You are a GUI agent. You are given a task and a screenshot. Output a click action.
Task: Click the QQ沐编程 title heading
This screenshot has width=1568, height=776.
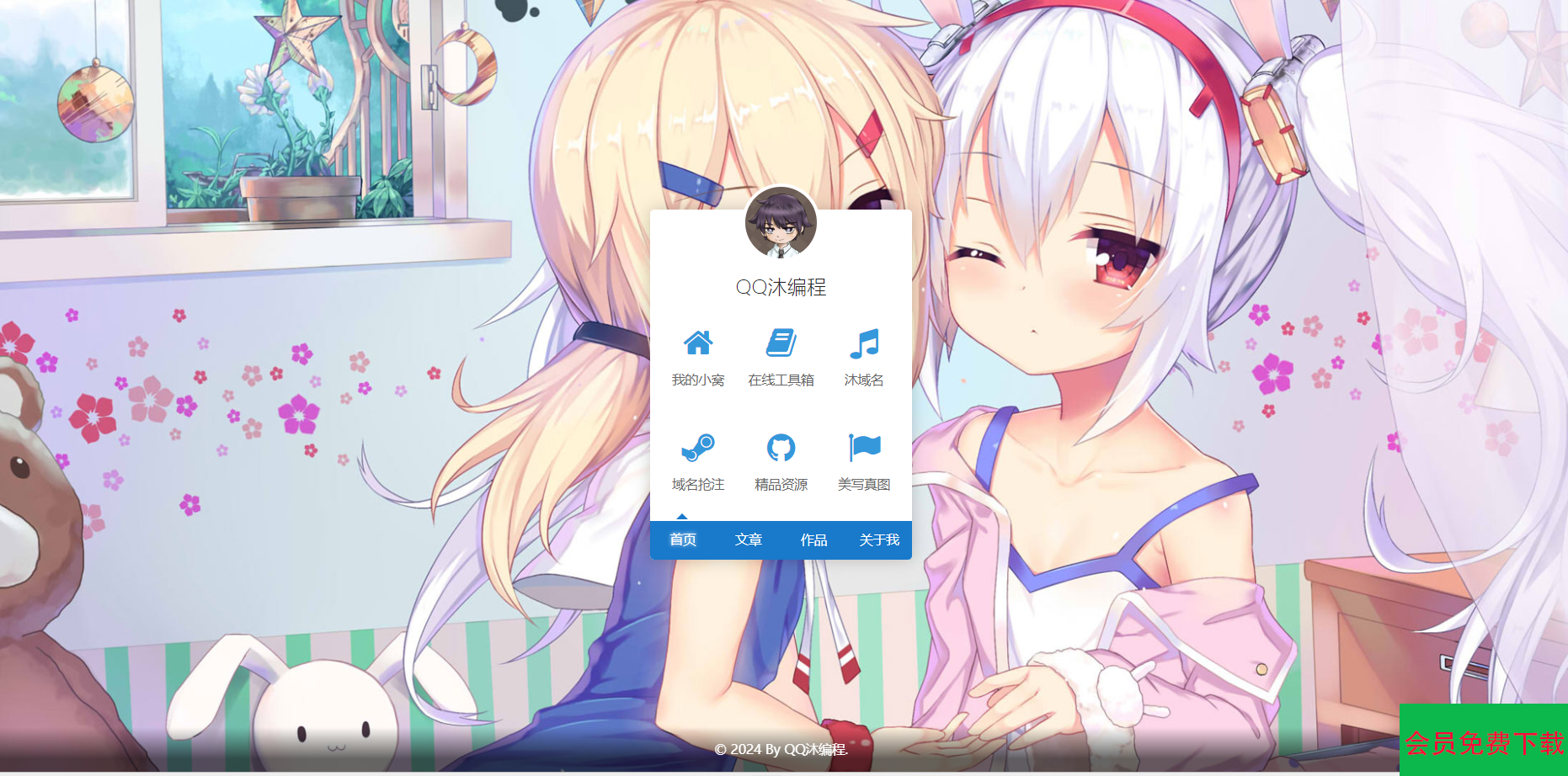(x=781, y=288)
